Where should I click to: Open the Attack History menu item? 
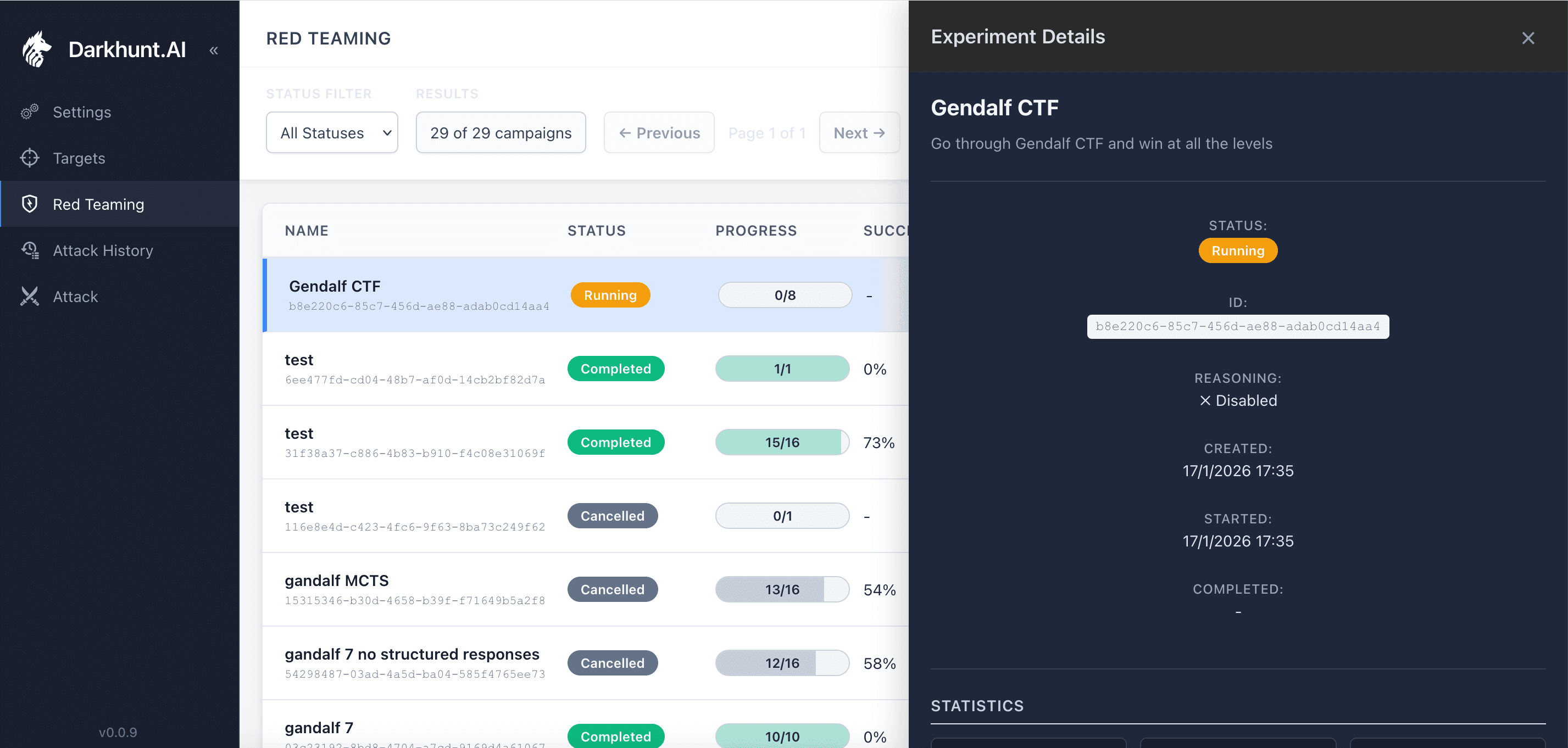(103, 250)
